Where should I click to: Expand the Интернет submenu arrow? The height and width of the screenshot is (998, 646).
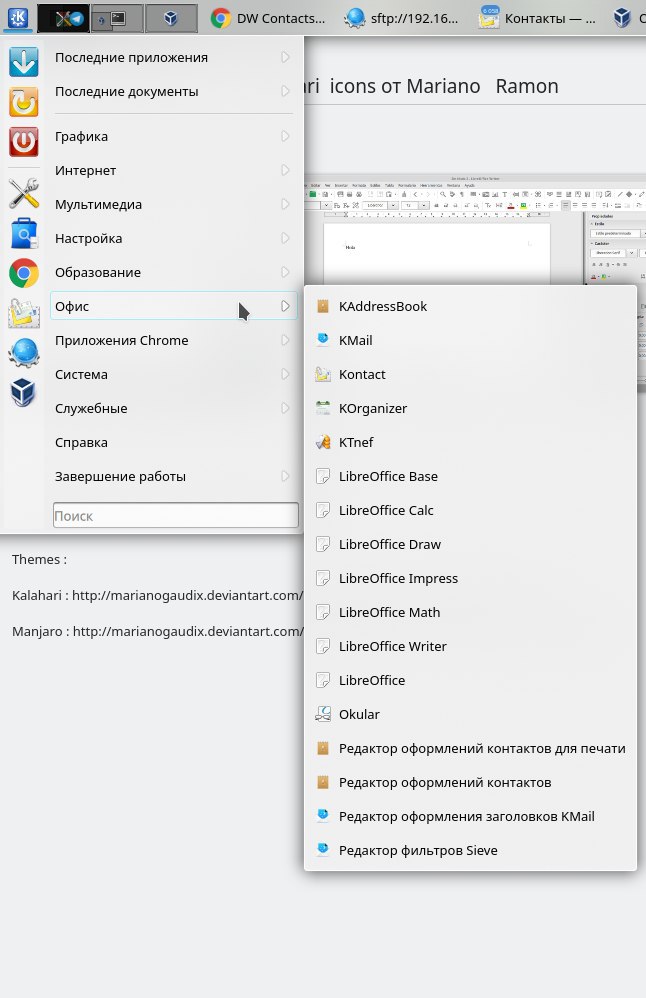pyautogui.click(x=285, y=170)
